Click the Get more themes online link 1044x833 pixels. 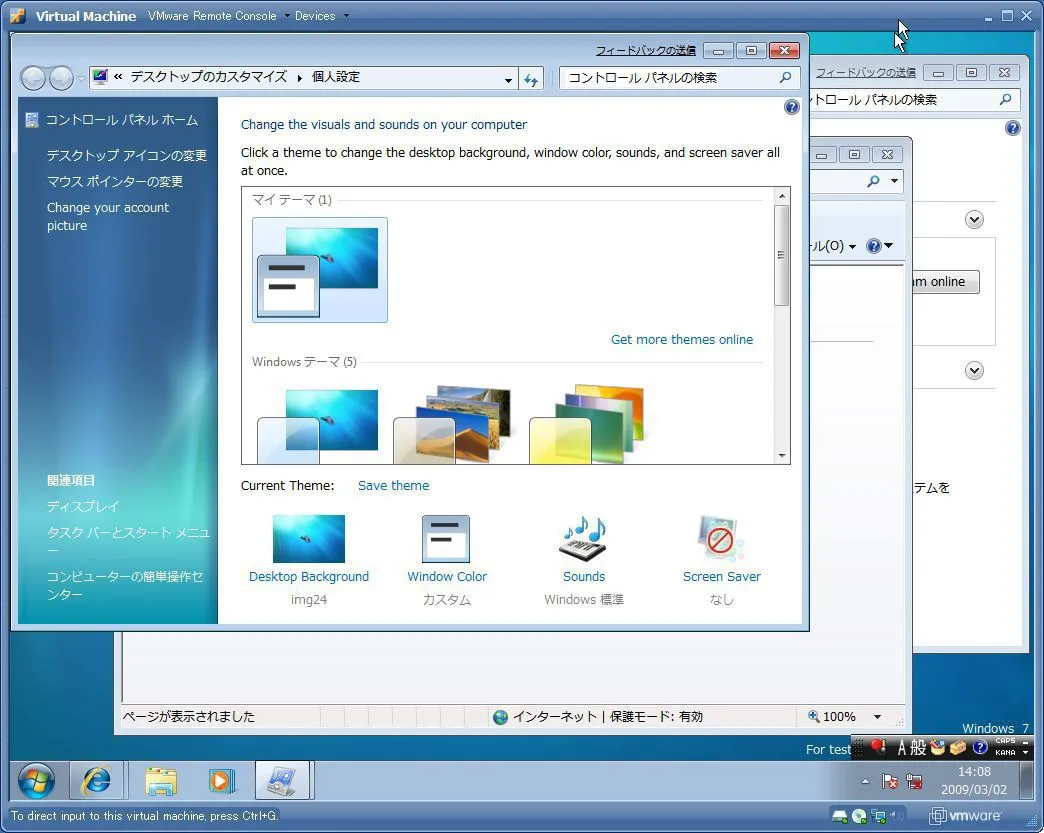click(681, 340)
